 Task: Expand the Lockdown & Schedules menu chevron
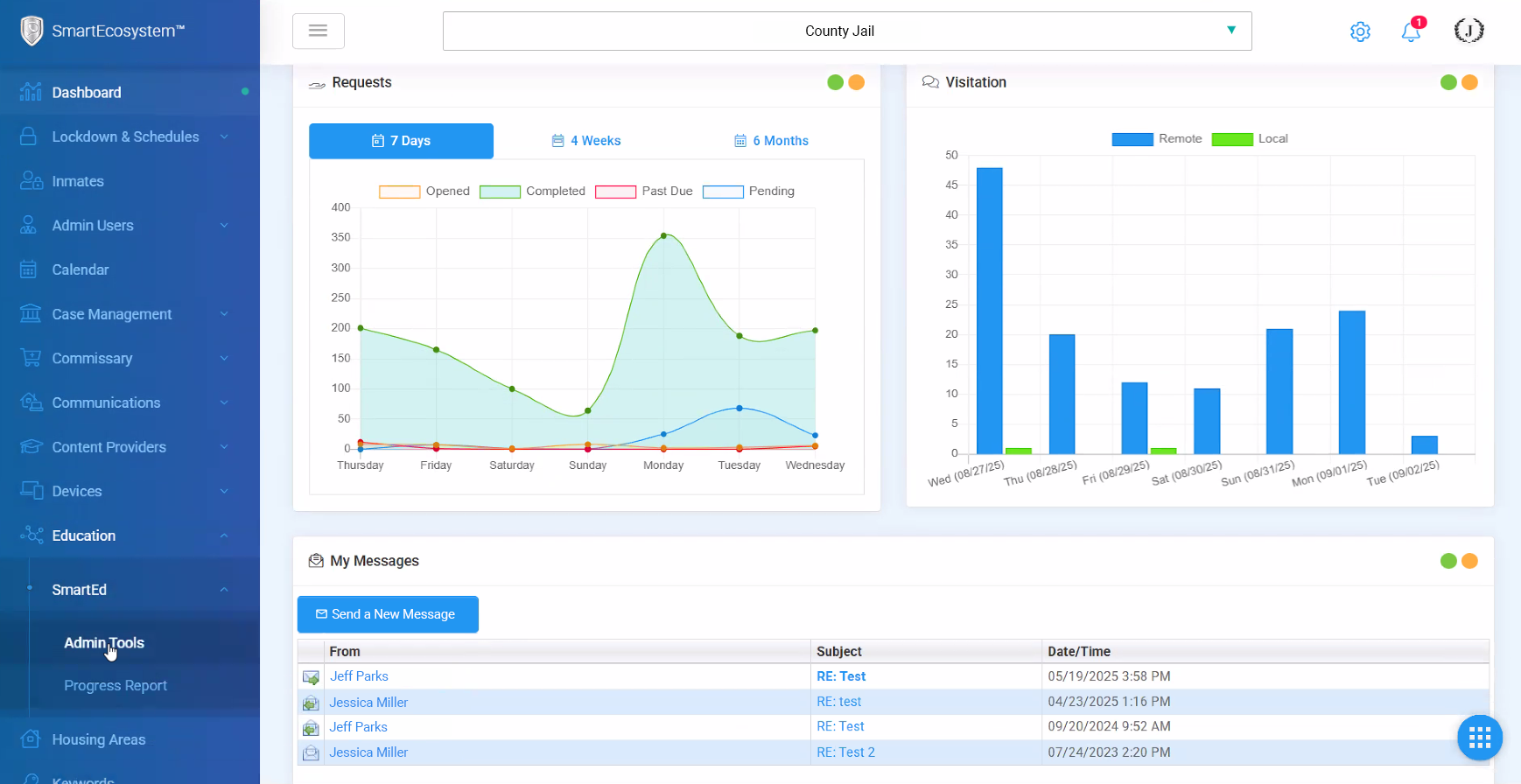pos(224,136)
